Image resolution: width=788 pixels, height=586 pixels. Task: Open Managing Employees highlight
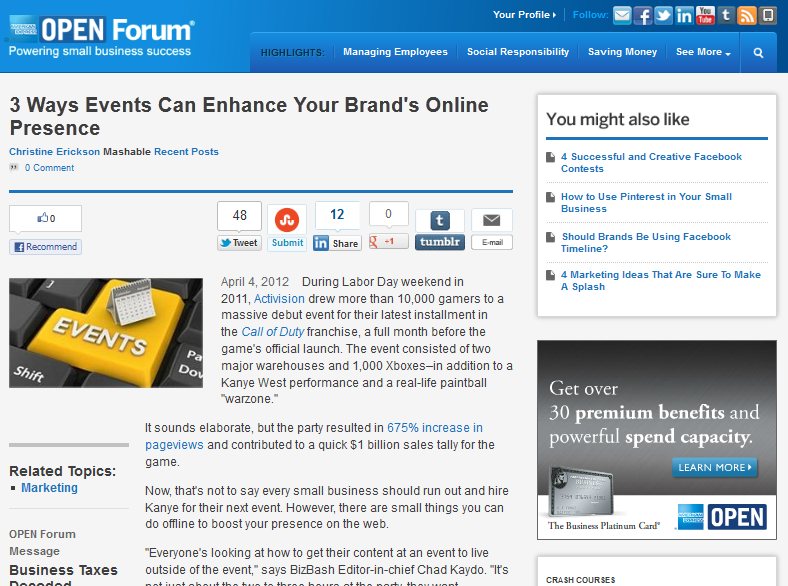click(x=395, y=52)
